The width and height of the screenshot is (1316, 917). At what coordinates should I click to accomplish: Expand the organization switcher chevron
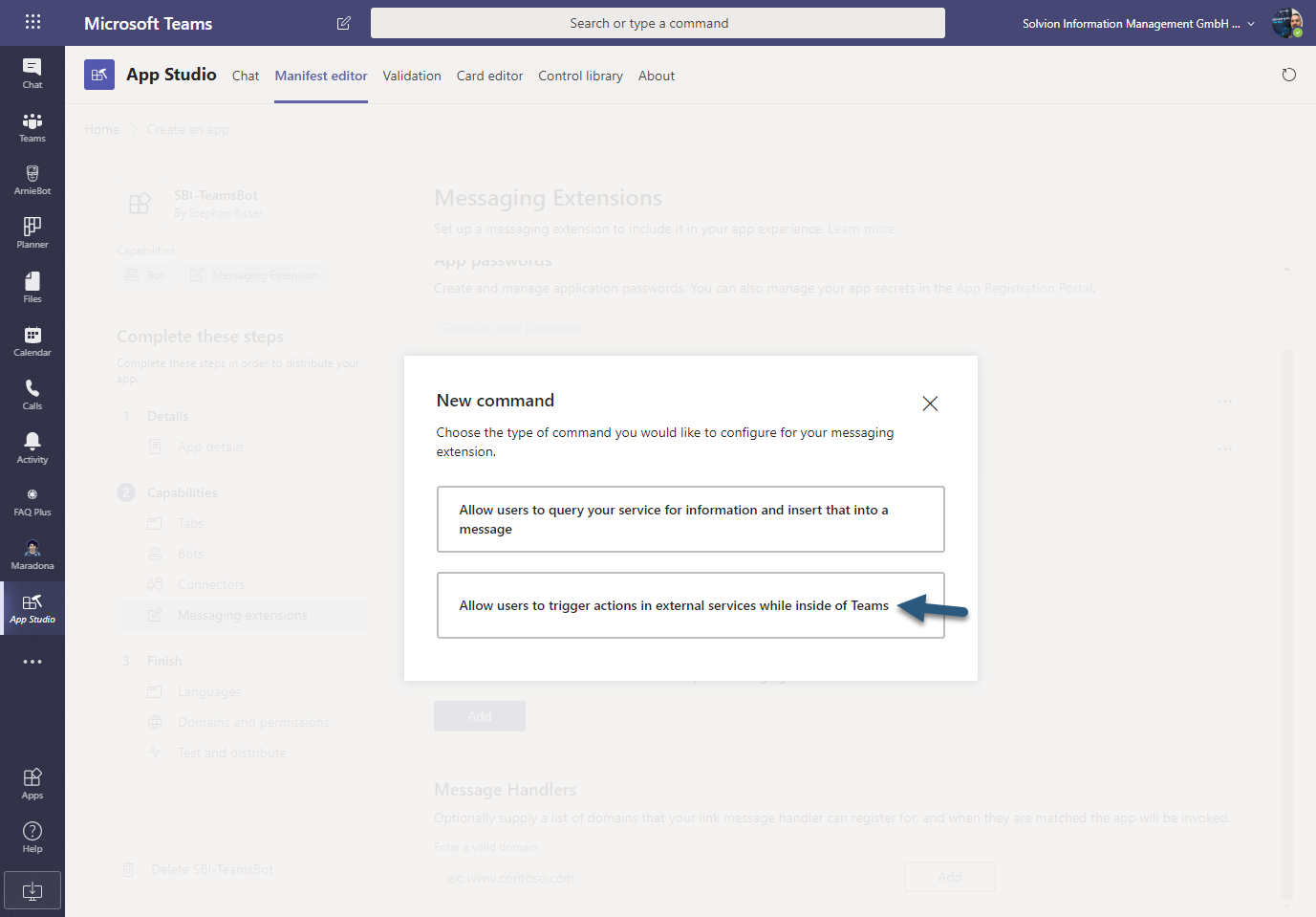point(1251,24)
